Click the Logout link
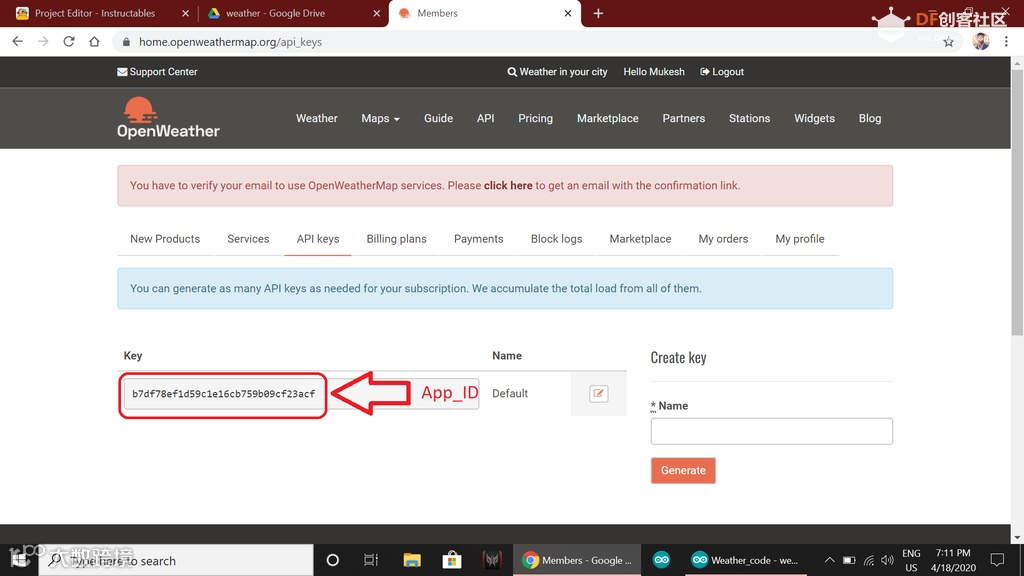This screenshot has width=1024, height=576. (722, 72)
